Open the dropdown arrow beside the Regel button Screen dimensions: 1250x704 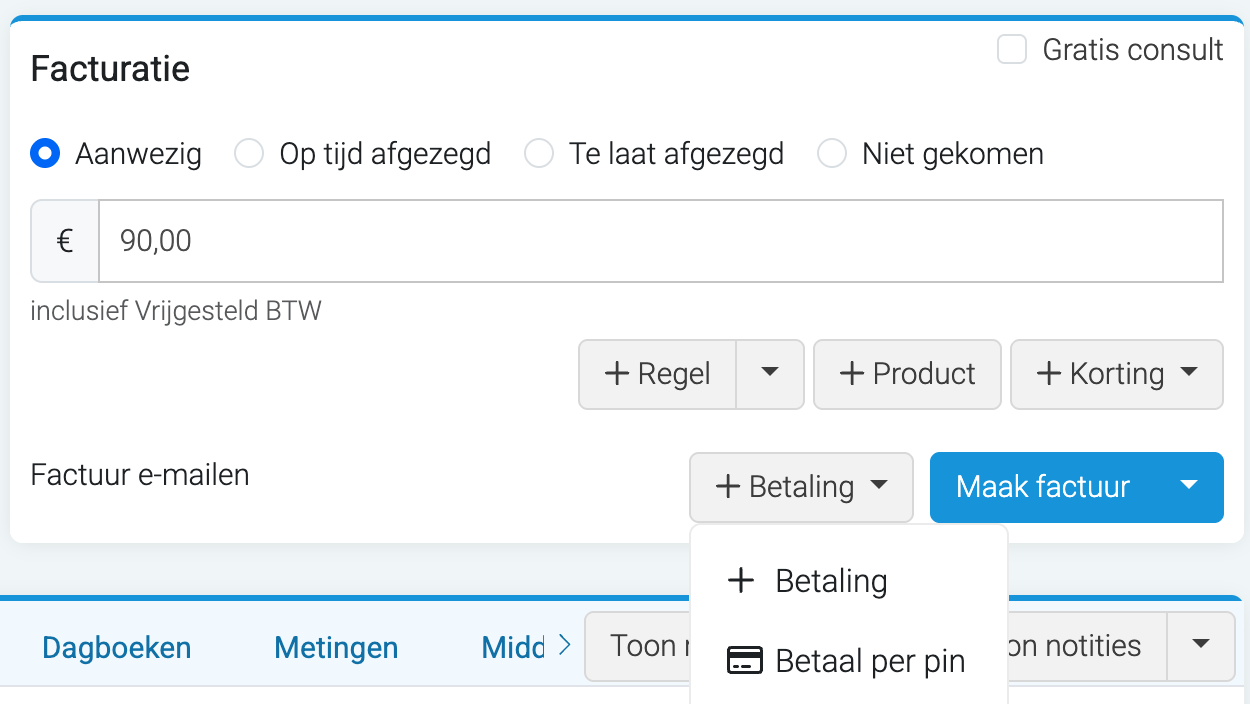pyautogui.click(x=769, y=373)
